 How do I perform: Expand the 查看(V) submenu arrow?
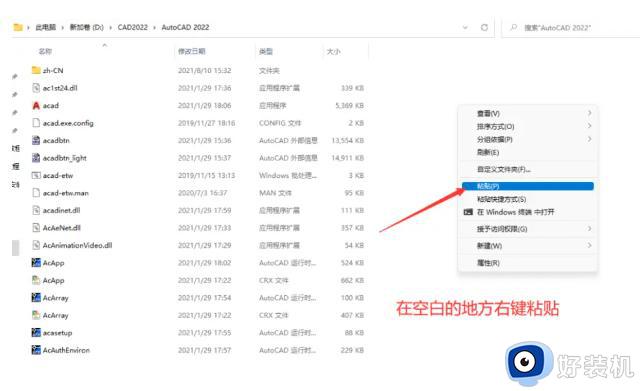pyautogui.click(x=590, y=113)
